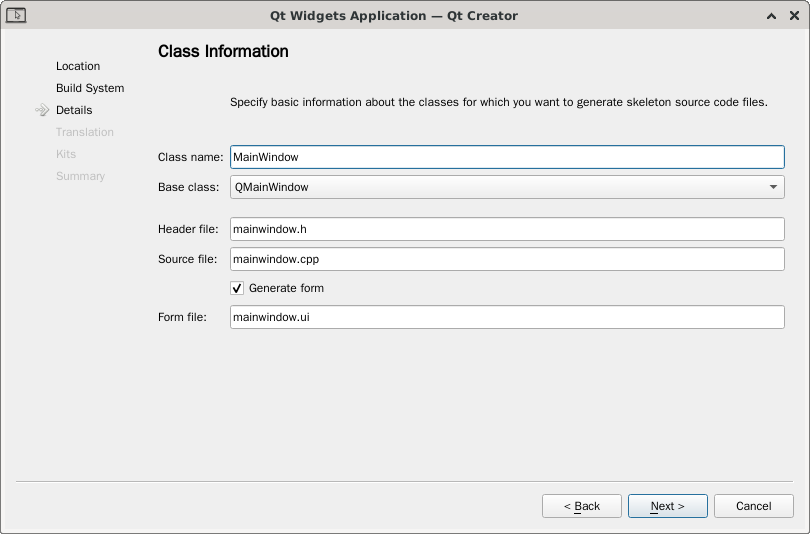Focus the Class name text field

click(506, 157)
